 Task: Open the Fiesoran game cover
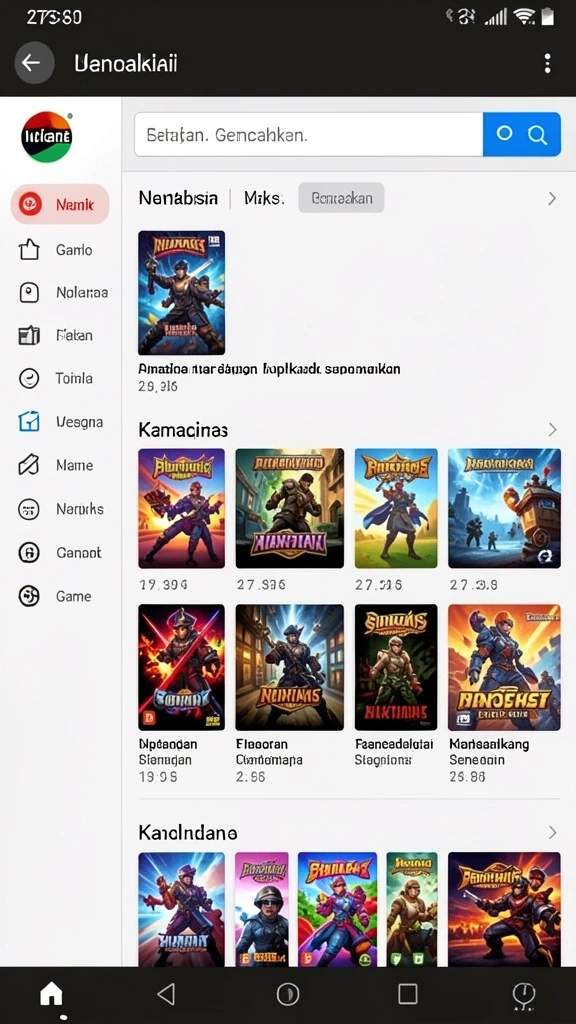coord(289,667)
